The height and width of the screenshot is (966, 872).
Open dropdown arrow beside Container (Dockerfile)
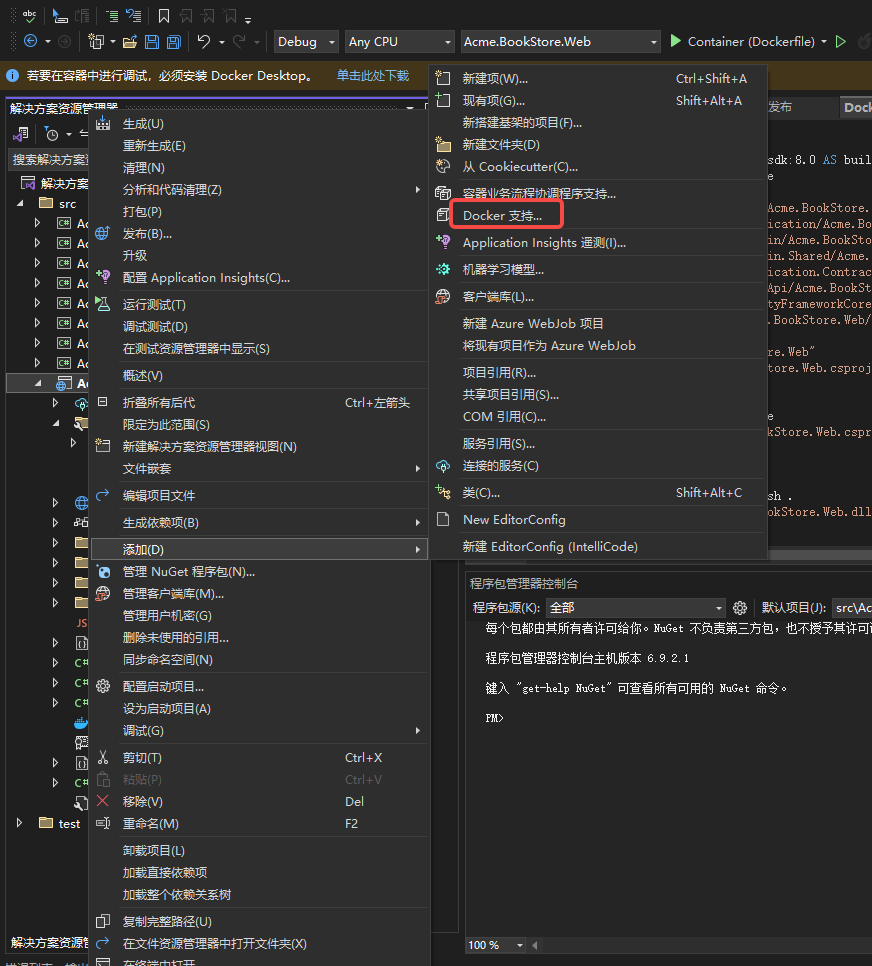(x=824, y=42)
